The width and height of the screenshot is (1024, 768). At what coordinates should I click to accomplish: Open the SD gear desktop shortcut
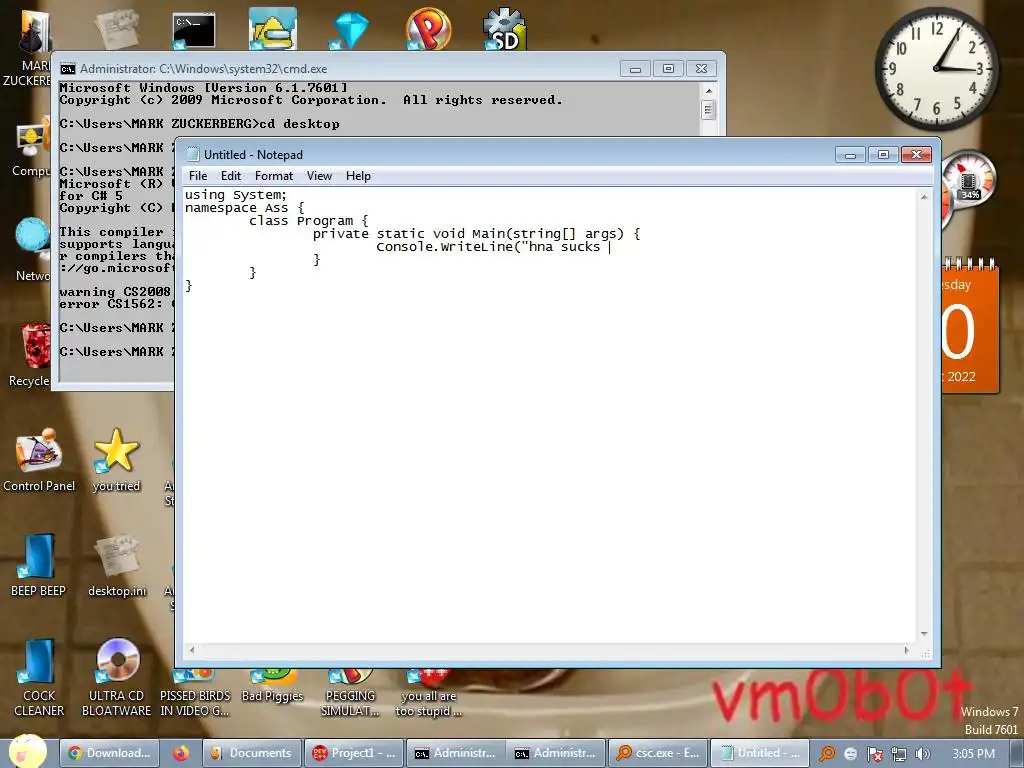504,29
